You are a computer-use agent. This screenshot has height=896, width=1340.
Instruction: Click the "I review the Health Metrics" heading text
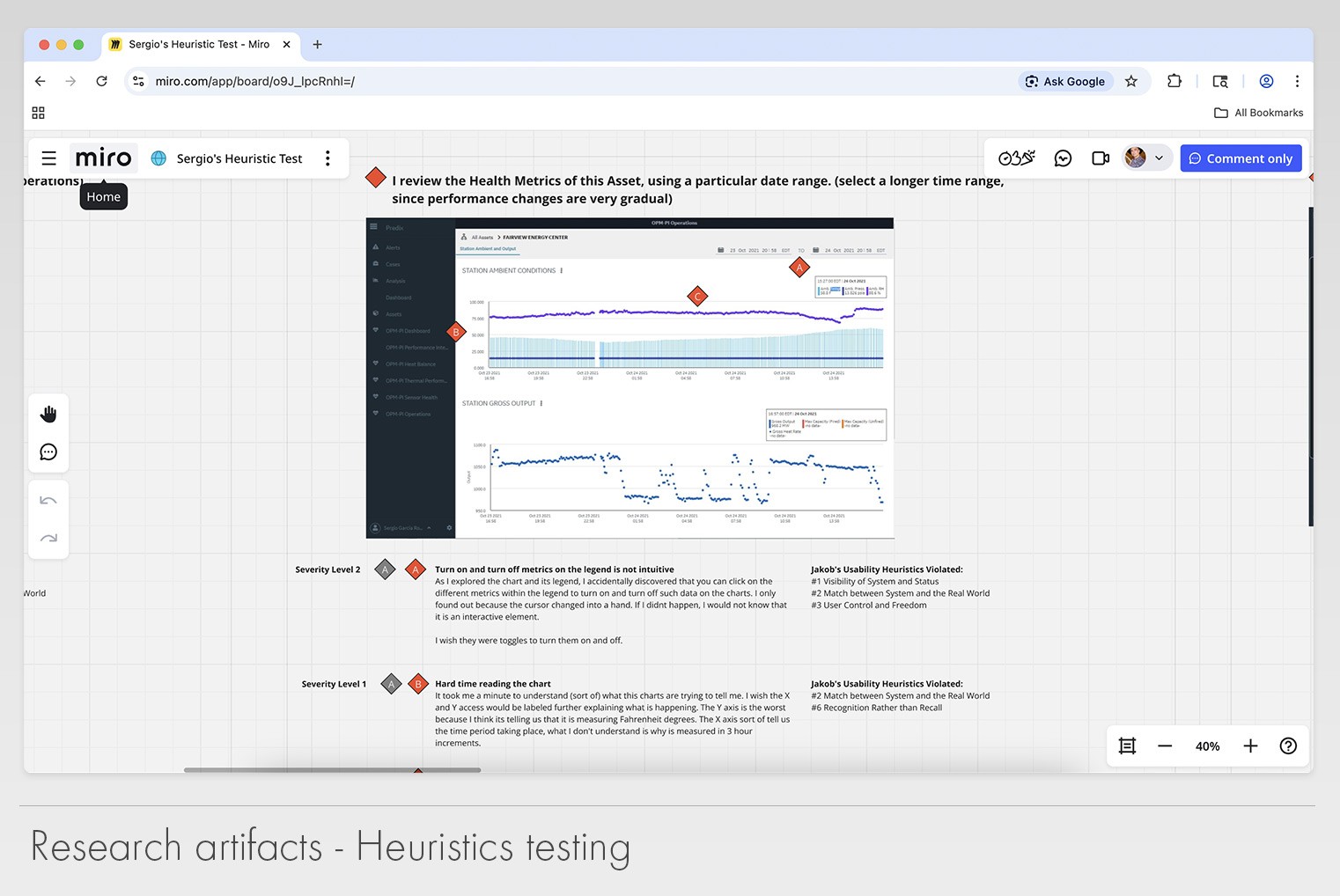(x=697, y=189)
